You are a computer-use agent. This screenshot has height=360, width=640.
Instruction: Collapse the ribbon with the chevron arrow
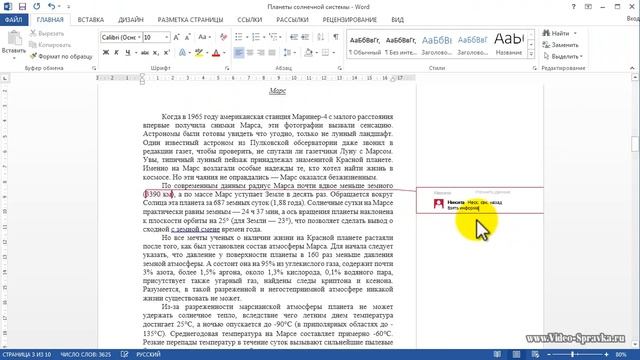(632, 68)
